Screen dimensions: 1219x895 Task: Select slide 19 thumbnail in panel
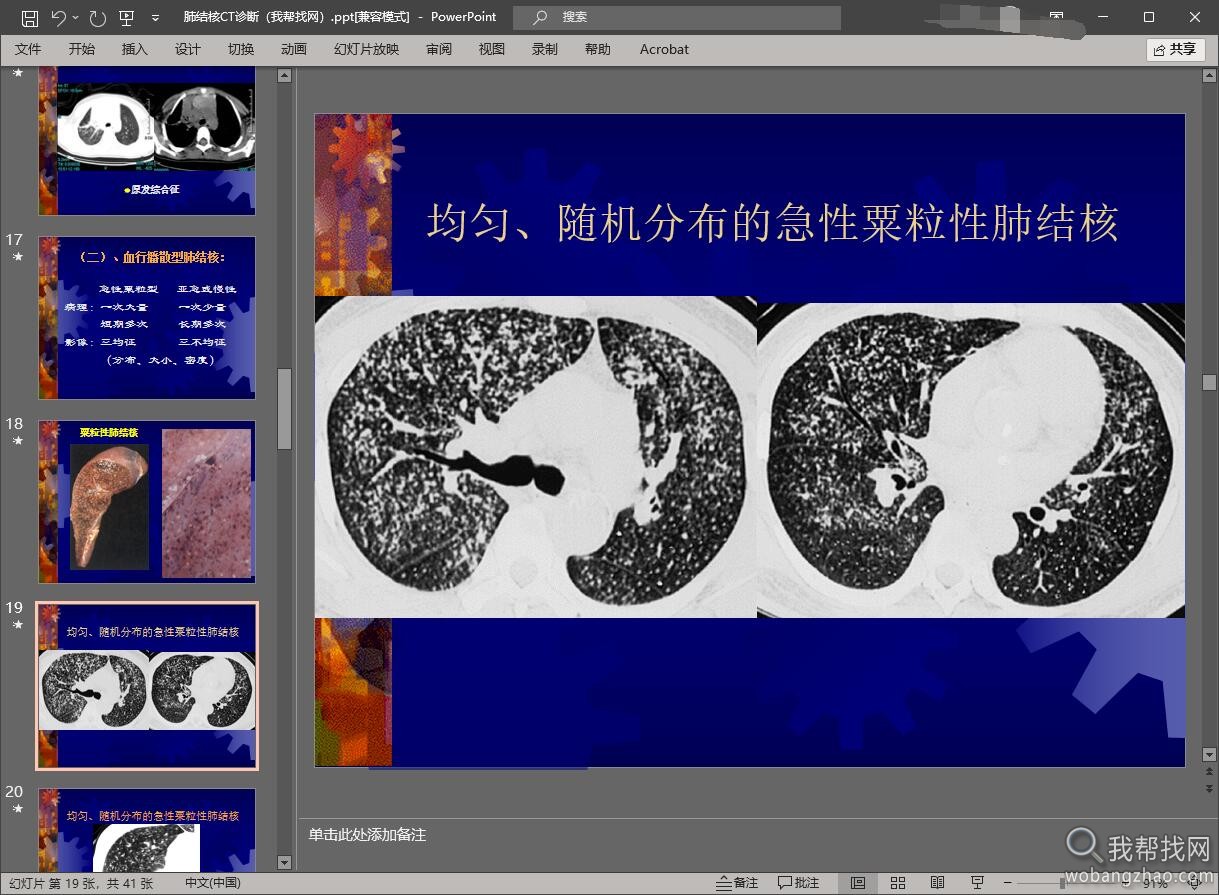pyautogui.click(x=147, y=686)
